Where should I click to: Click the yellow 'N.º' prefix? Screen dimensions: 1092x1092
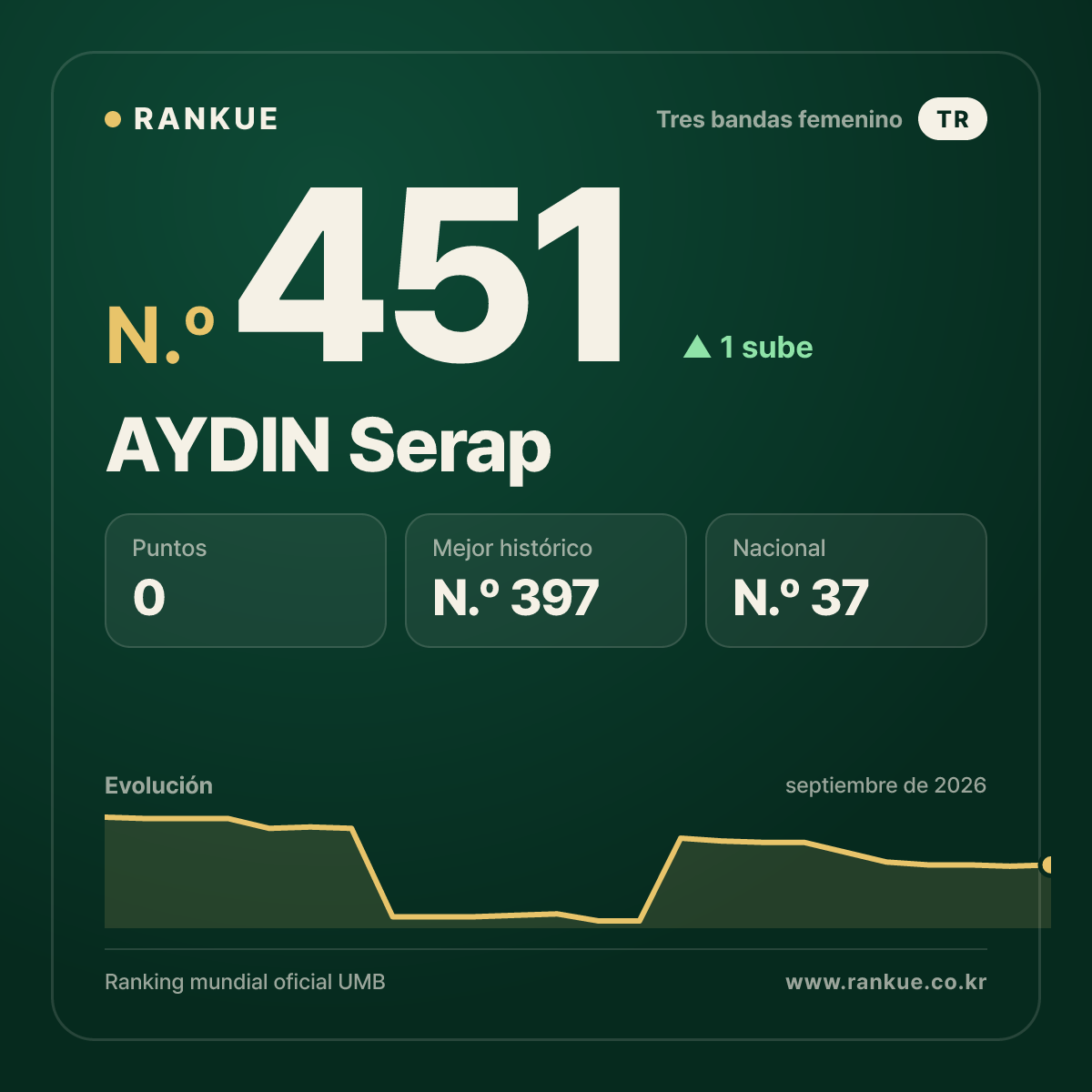[160, 335]
